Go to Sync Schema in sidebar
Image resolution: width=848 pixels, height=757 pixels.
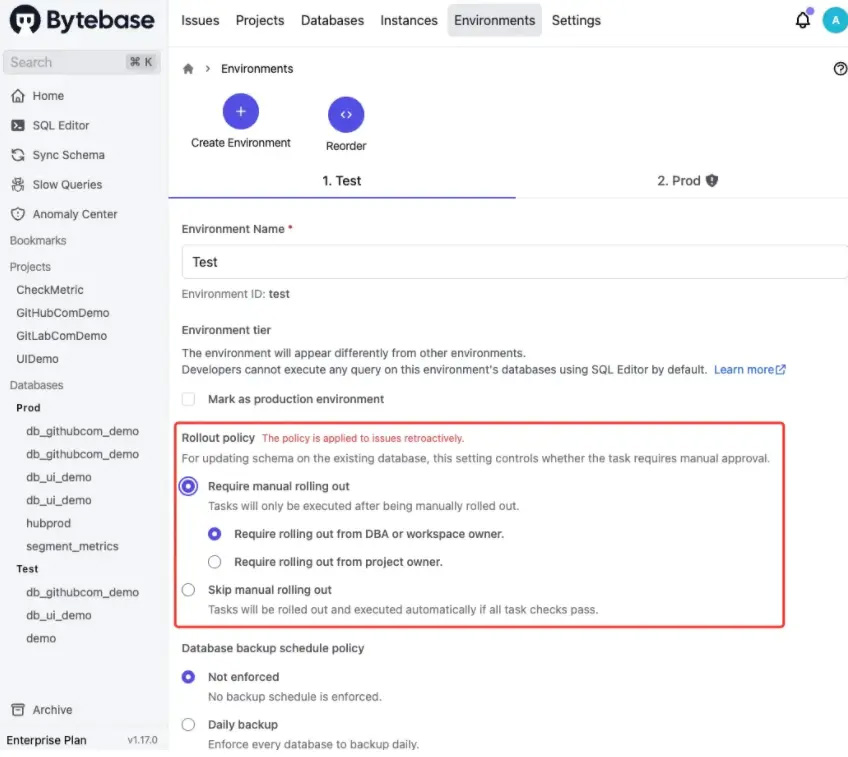click(x=67, y=155)
